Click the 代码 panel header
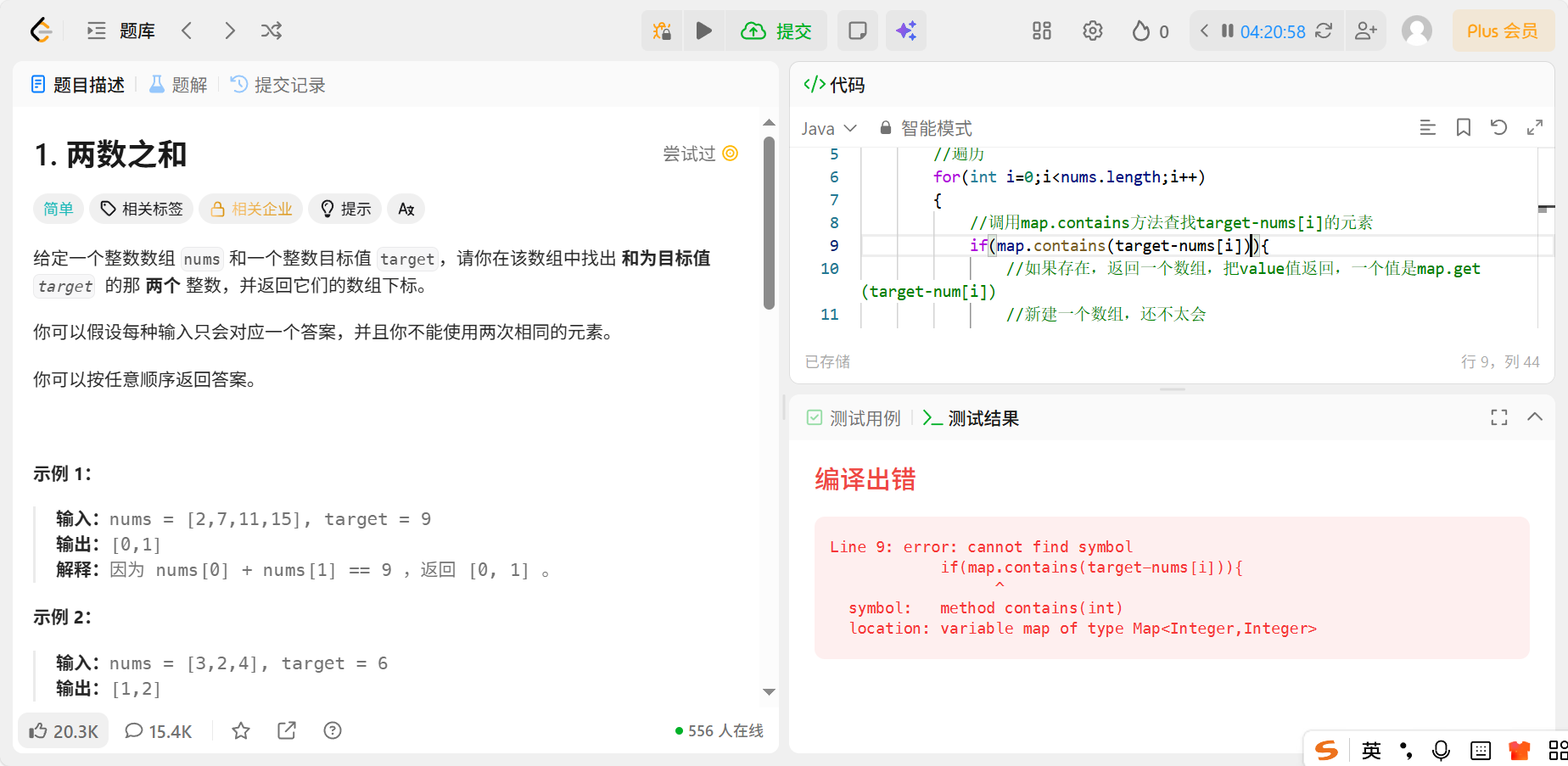This screenshot has height=766, width=1568. pos(834,85)
